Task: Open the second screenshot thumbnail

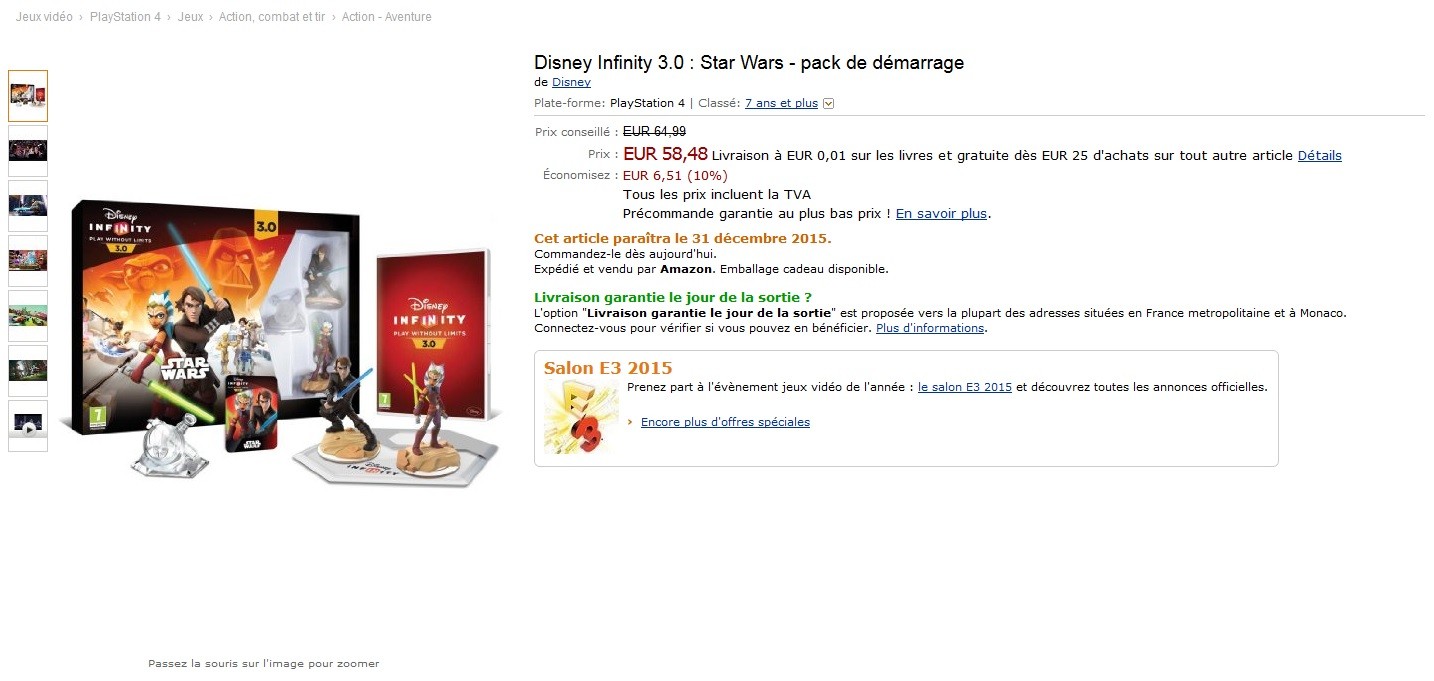Action: pos(28,151)
